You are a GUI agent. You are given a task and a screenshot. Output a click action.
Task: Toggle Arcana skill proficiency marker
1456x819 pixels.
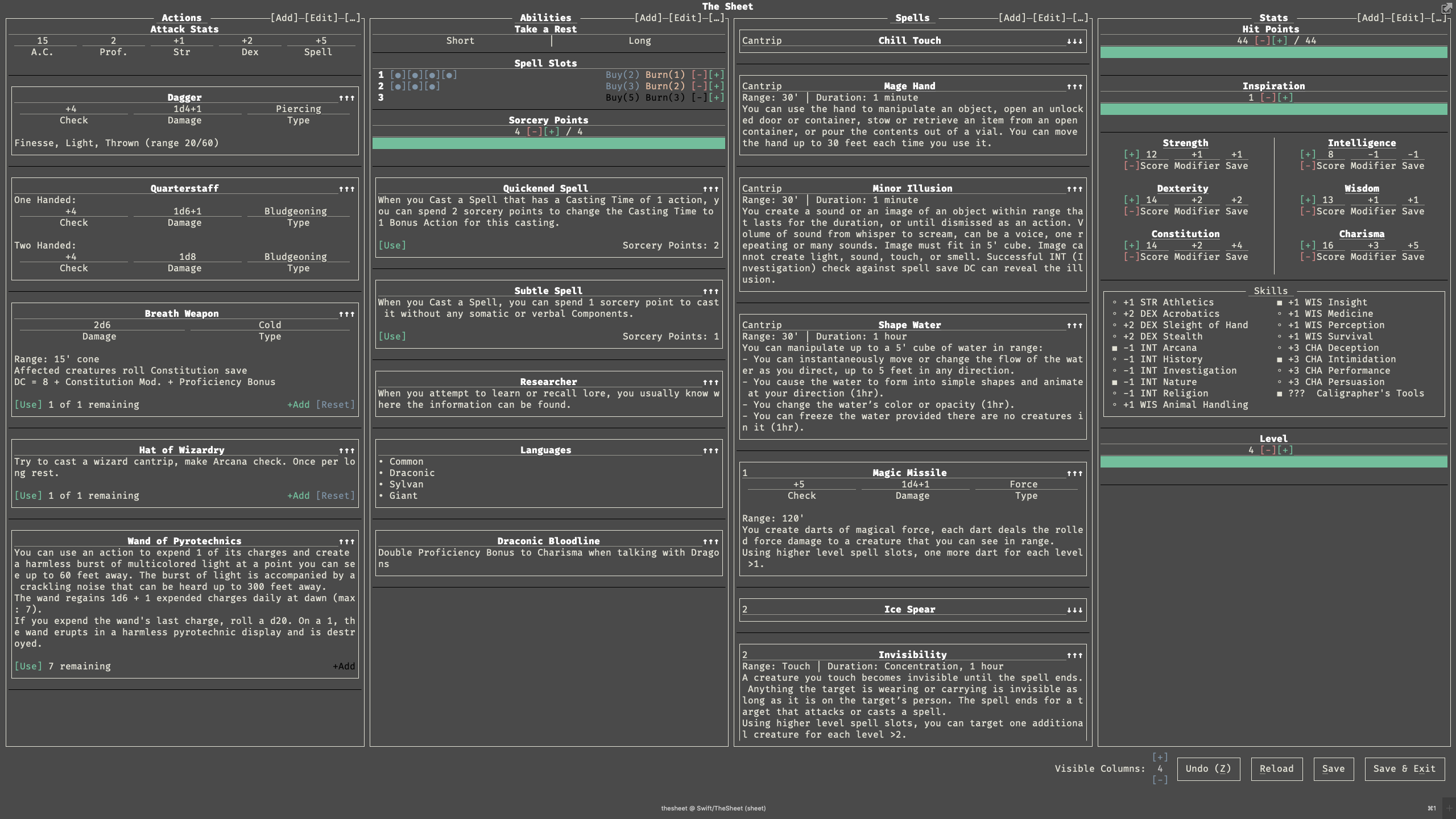[1114, 348]
